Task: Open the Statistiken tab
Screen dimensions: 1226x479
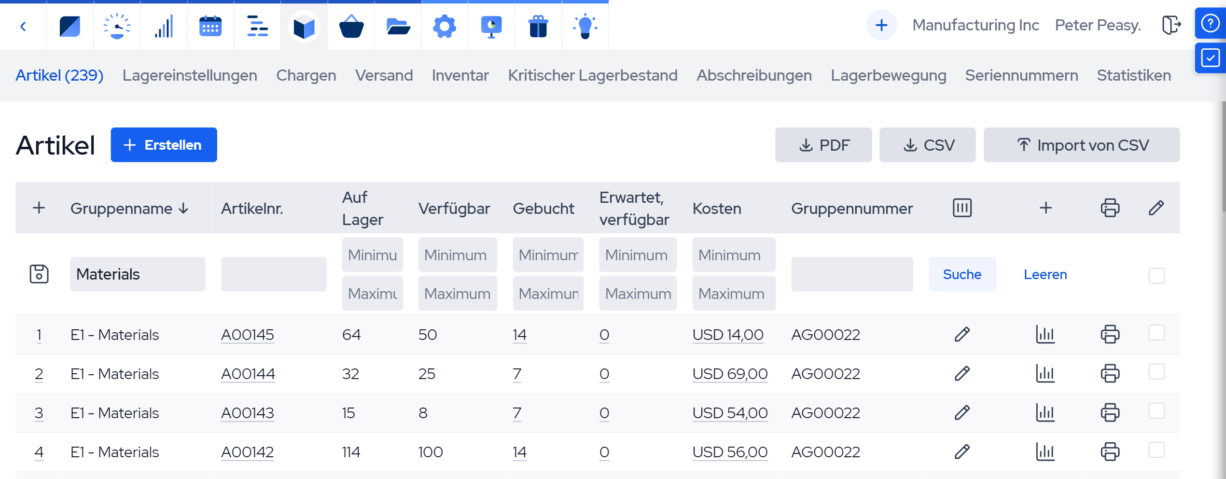Action: click(x=1134, y=75)
